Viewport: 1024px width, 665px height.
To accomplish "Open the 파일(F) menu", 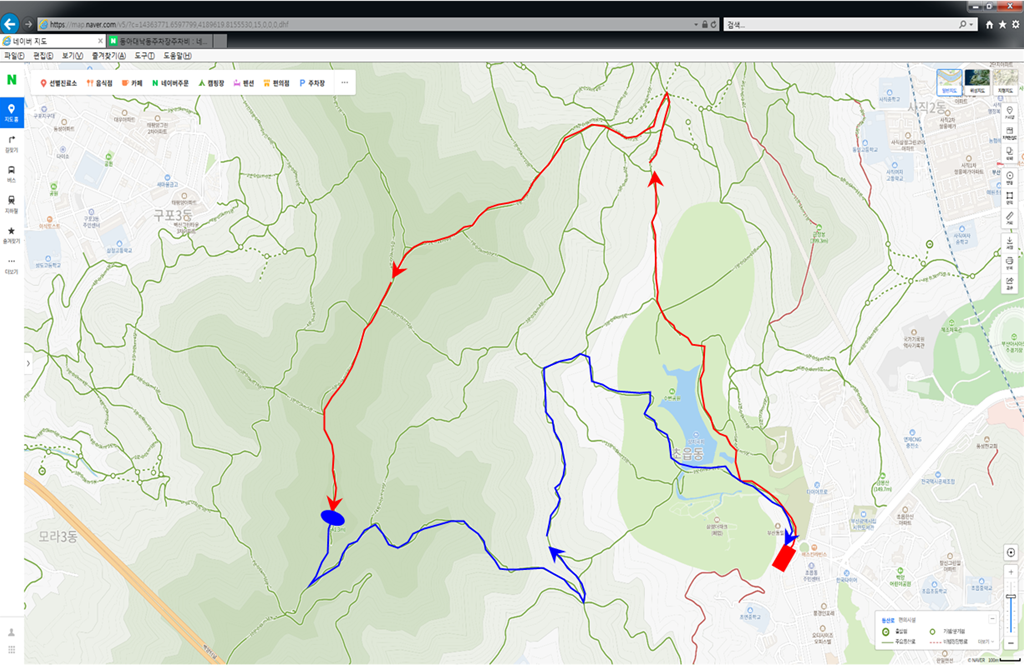I will [14, 56].
